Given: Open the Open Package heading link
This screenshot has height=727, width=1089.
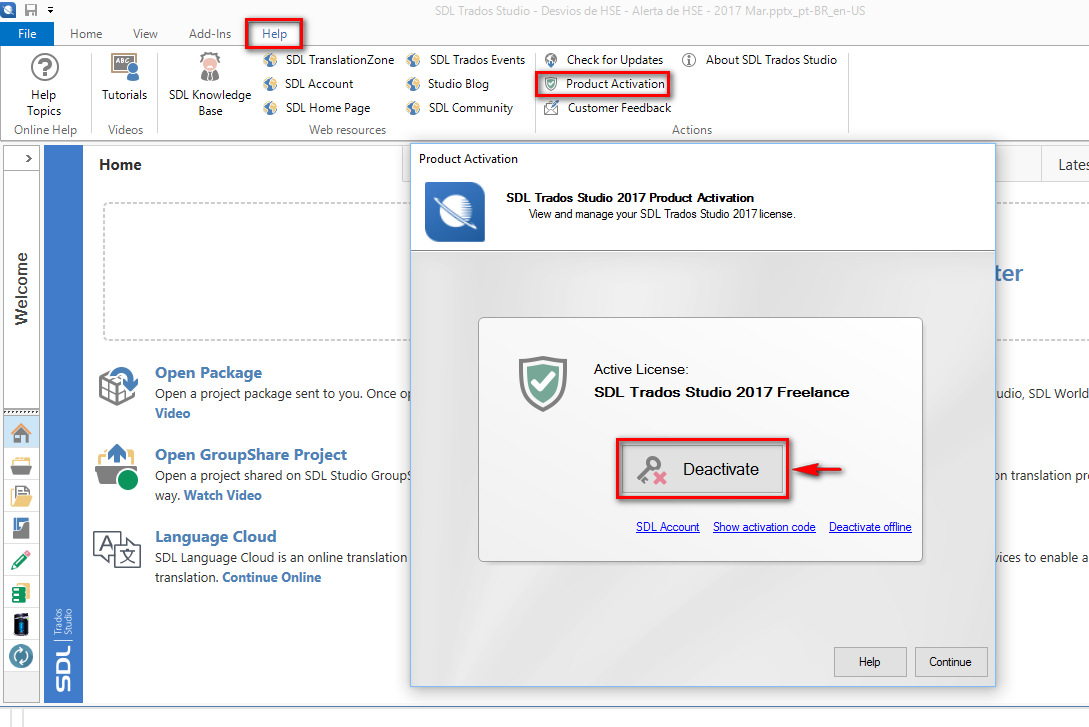Looking at the screenshot, I should [208, 373].
